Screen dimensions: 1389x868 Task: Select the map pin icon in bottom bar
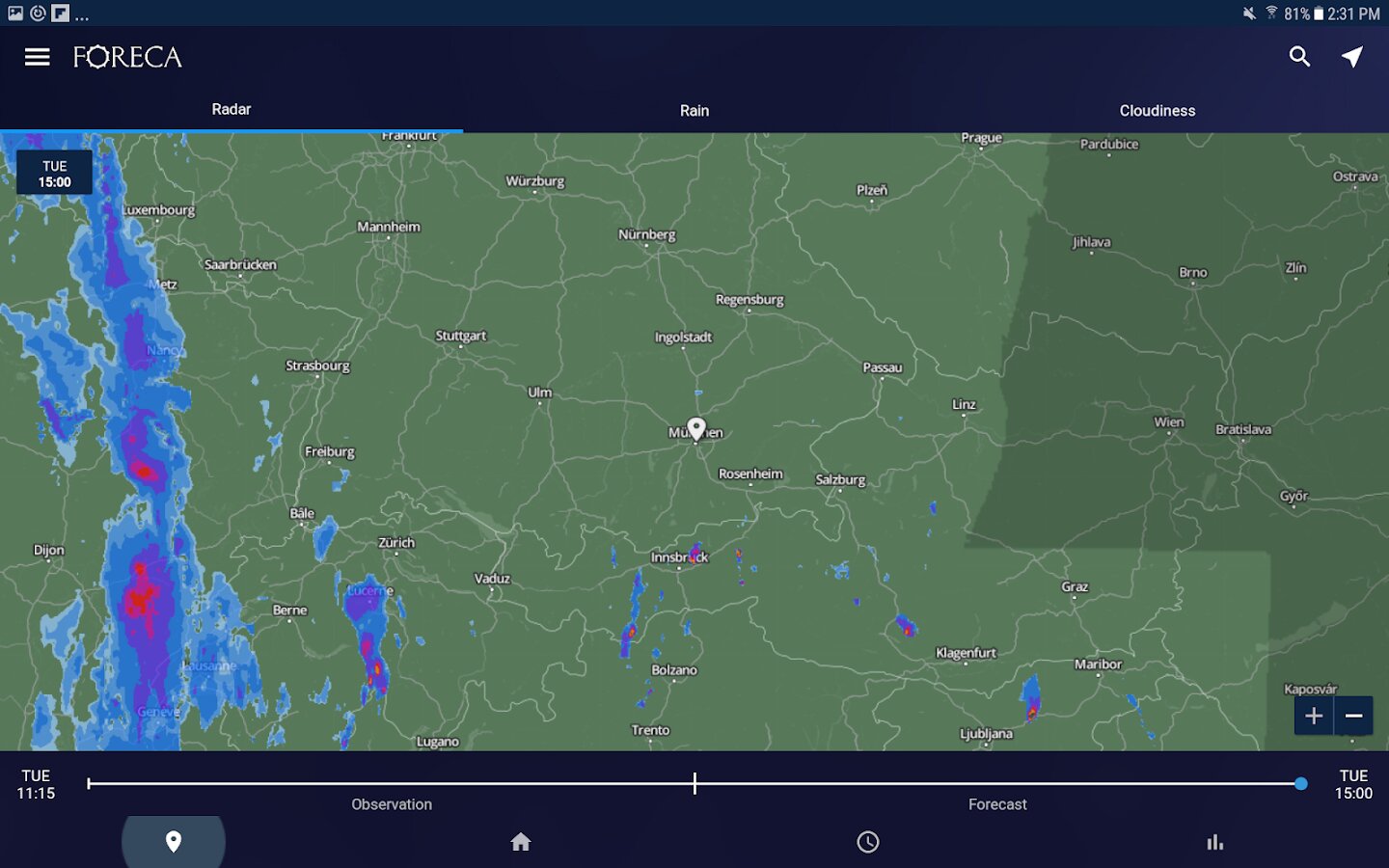click(x=174, y=842)
